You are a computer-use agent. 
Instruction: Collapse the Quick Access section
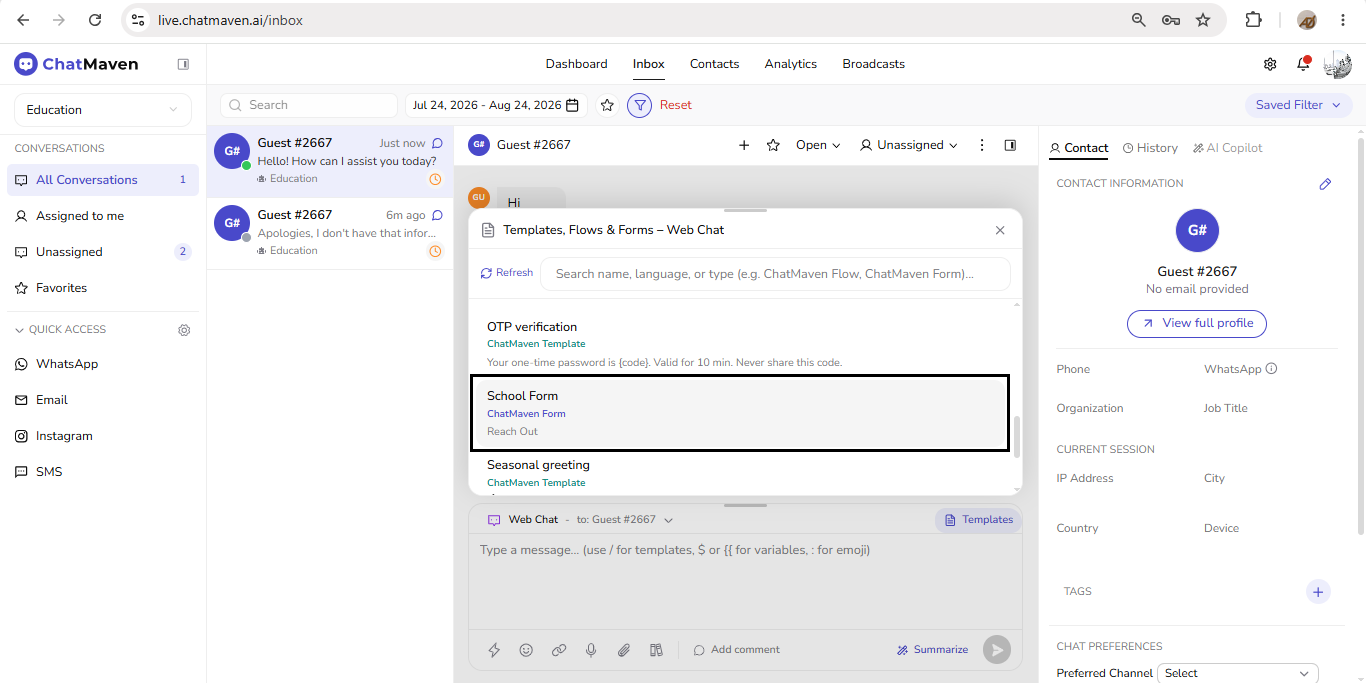coord(60,330)
